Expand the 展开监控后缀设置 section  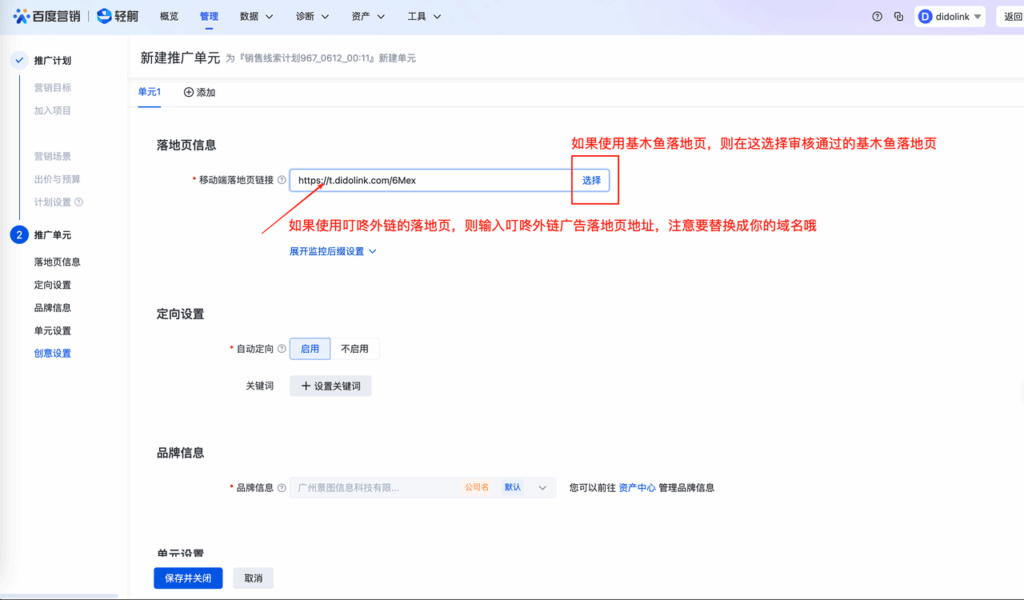click(332, 251)
